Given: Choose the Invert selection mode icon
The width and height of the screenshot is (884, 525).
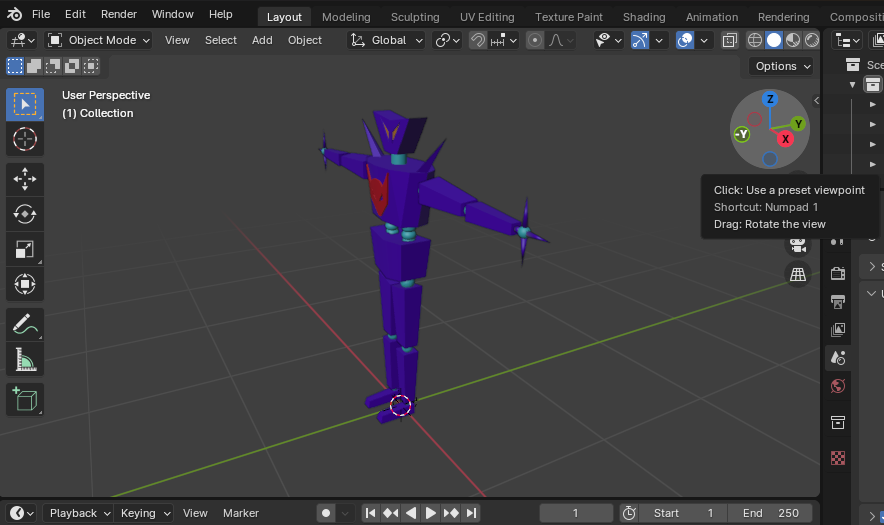Looking at the screenshot, I should pyautogui.click(x=72, y=67).
